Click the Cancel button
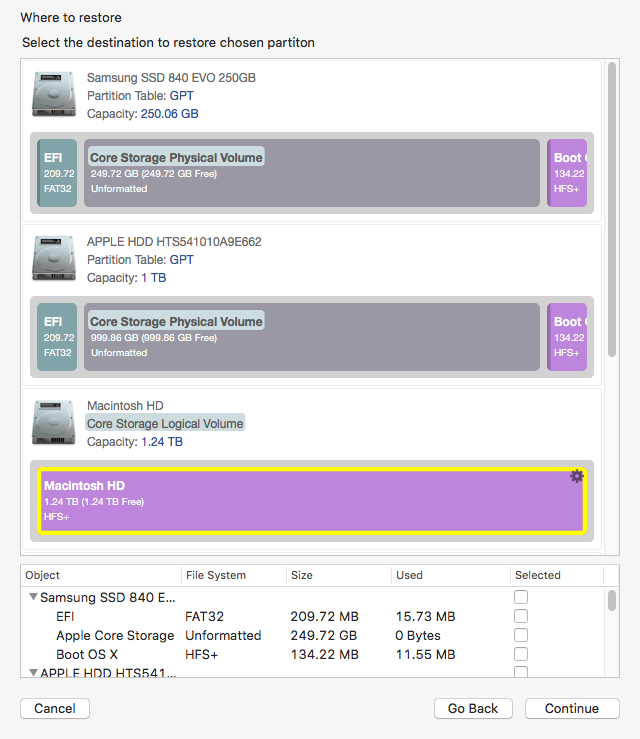The height and width of the screenshot is (739, 640). [x=55, y=708]
